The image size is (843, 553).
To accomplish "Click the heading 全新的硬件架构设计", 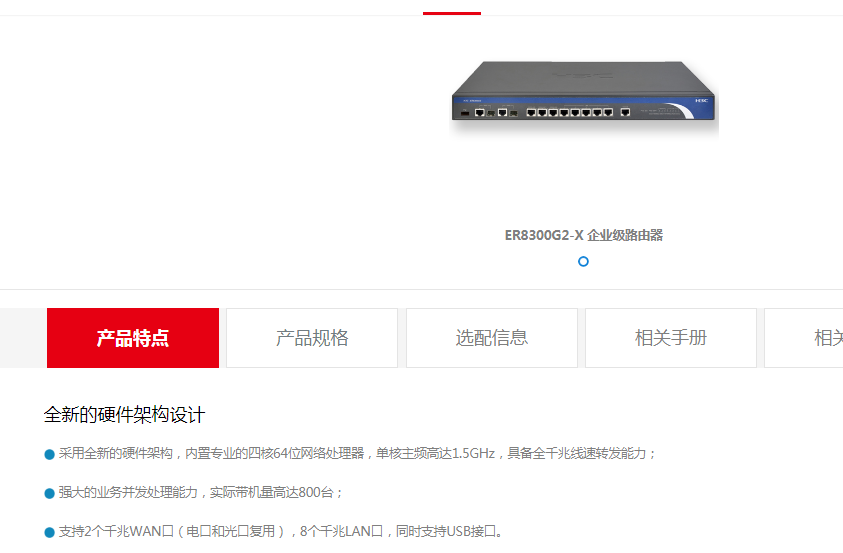I will 124,415.
